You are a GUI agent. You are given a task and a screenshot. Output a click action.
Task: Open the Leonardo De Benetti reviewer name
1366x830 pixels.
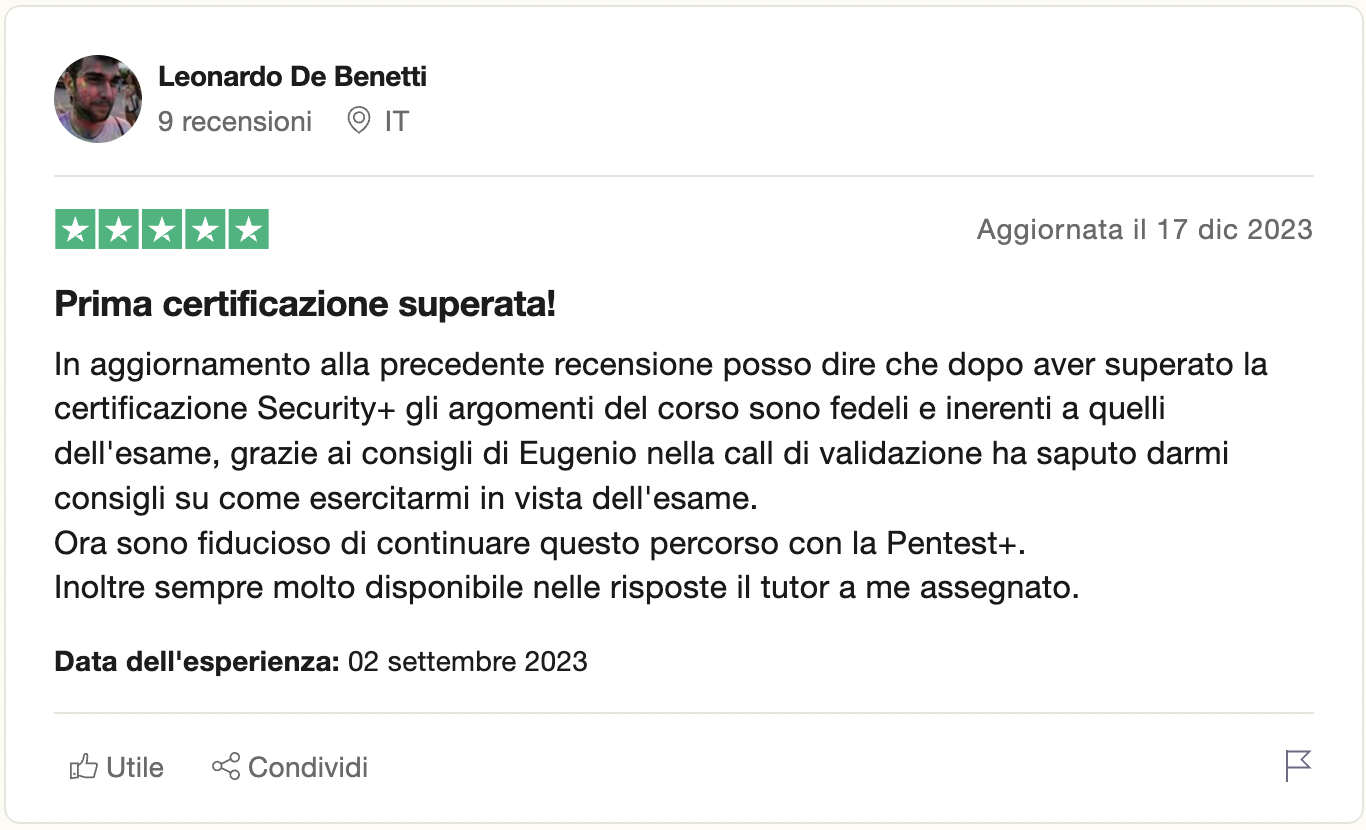pyautogui.click(x=292, y=77)
